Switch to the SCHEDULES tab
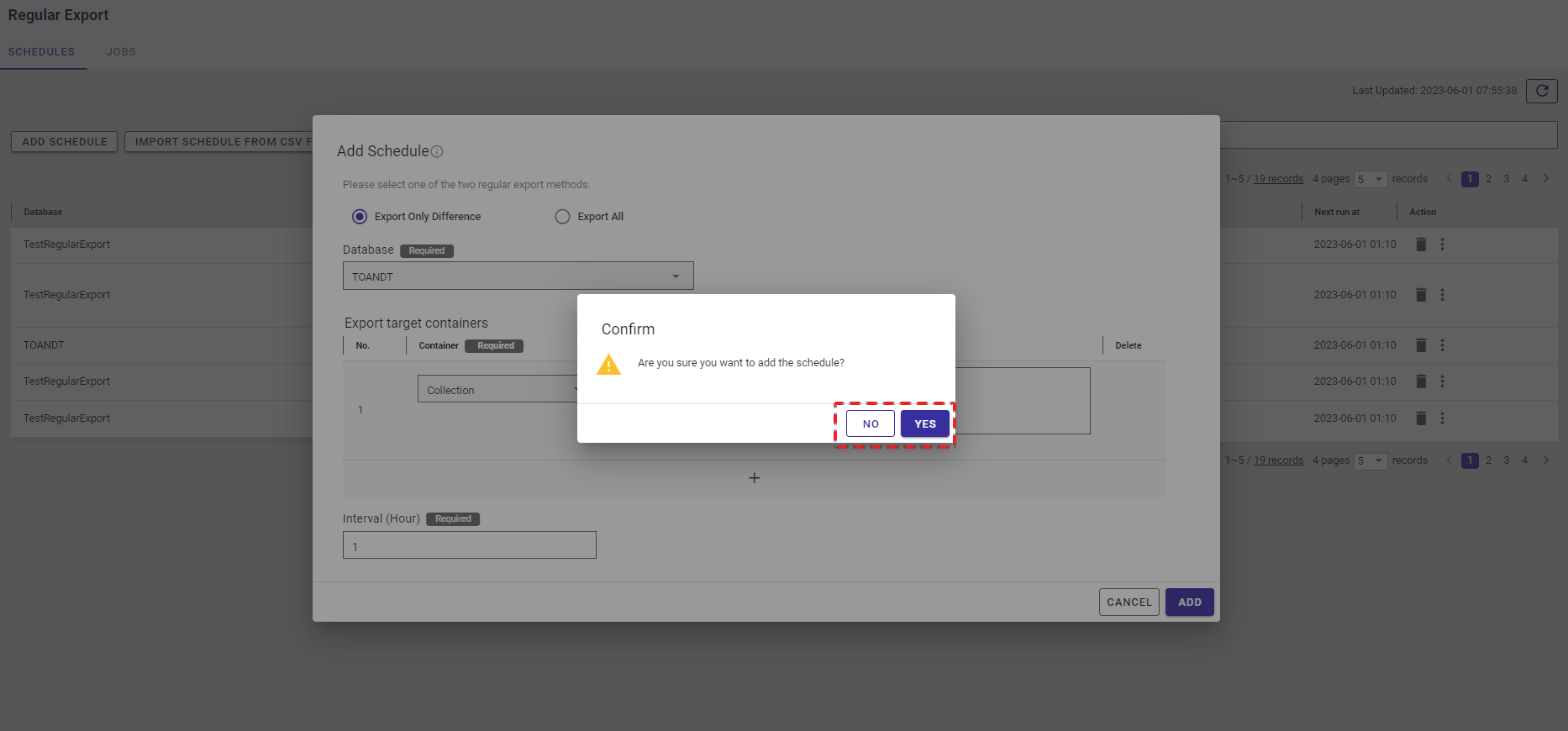This screenshot has width=1568, height=731. coord(42,52)
